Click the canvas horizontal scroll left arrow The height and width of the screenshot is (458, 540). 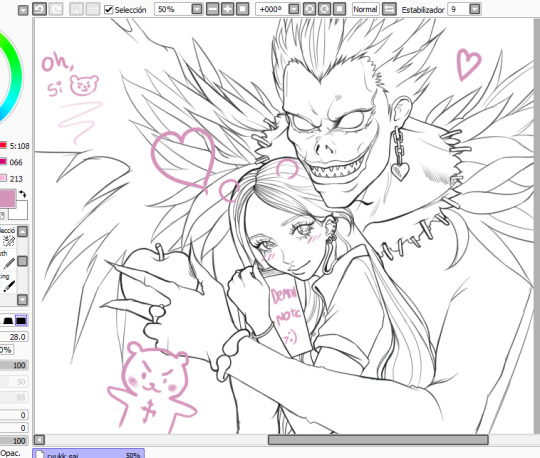point(39,440)
